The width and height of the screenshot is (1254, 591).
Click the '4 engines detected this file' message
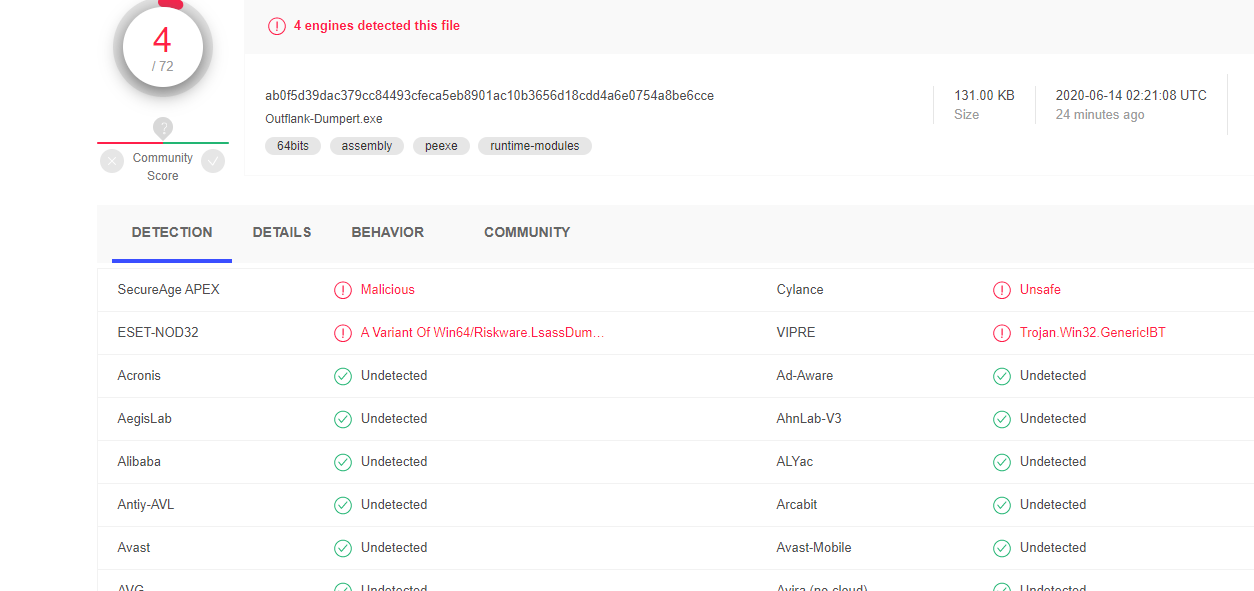pos(377,26)
